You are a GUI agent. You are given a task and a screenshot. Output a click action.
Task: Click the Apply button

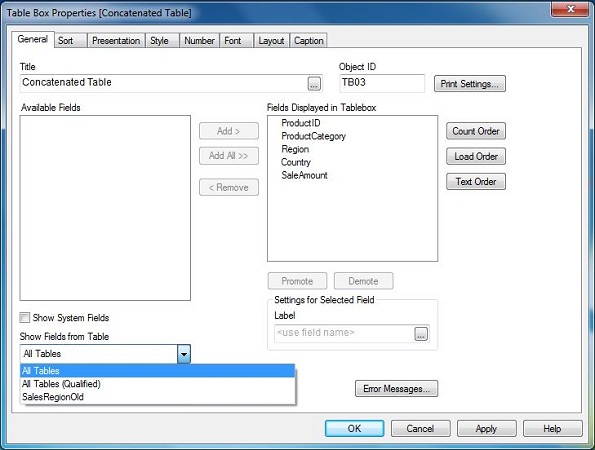point(486,429)
